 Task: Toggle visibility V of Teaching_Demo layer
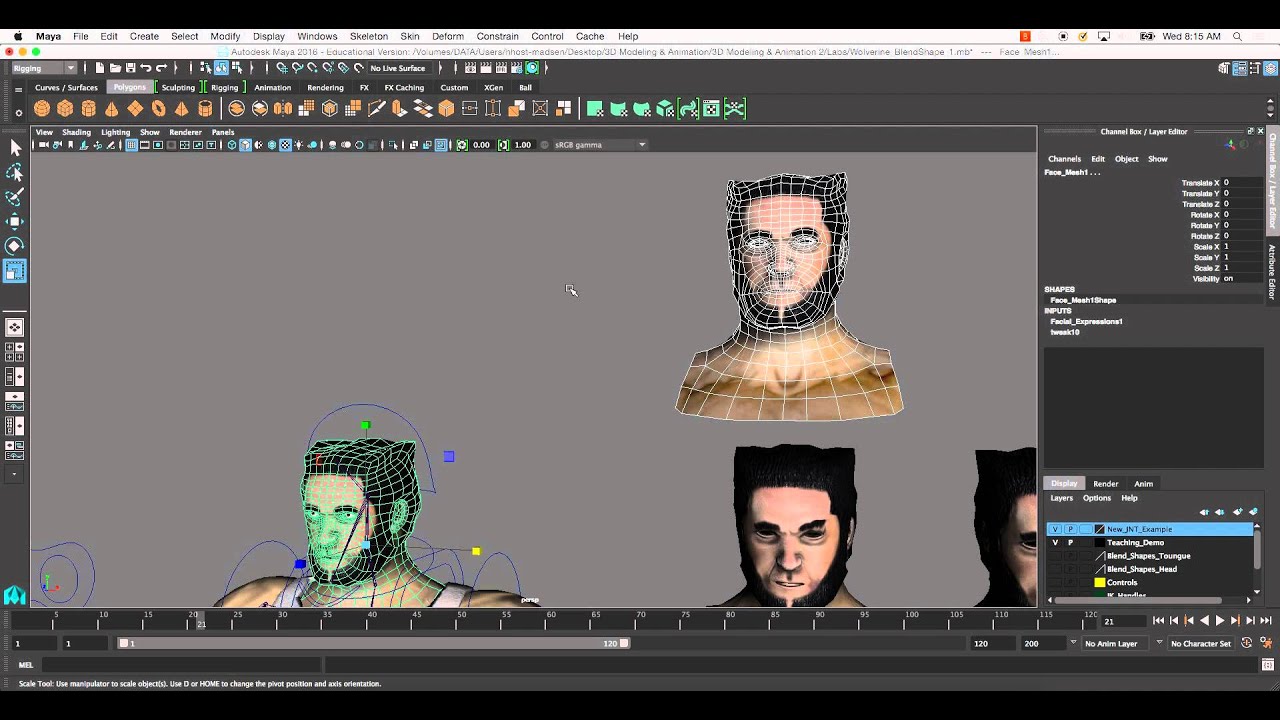point(1054,542)
